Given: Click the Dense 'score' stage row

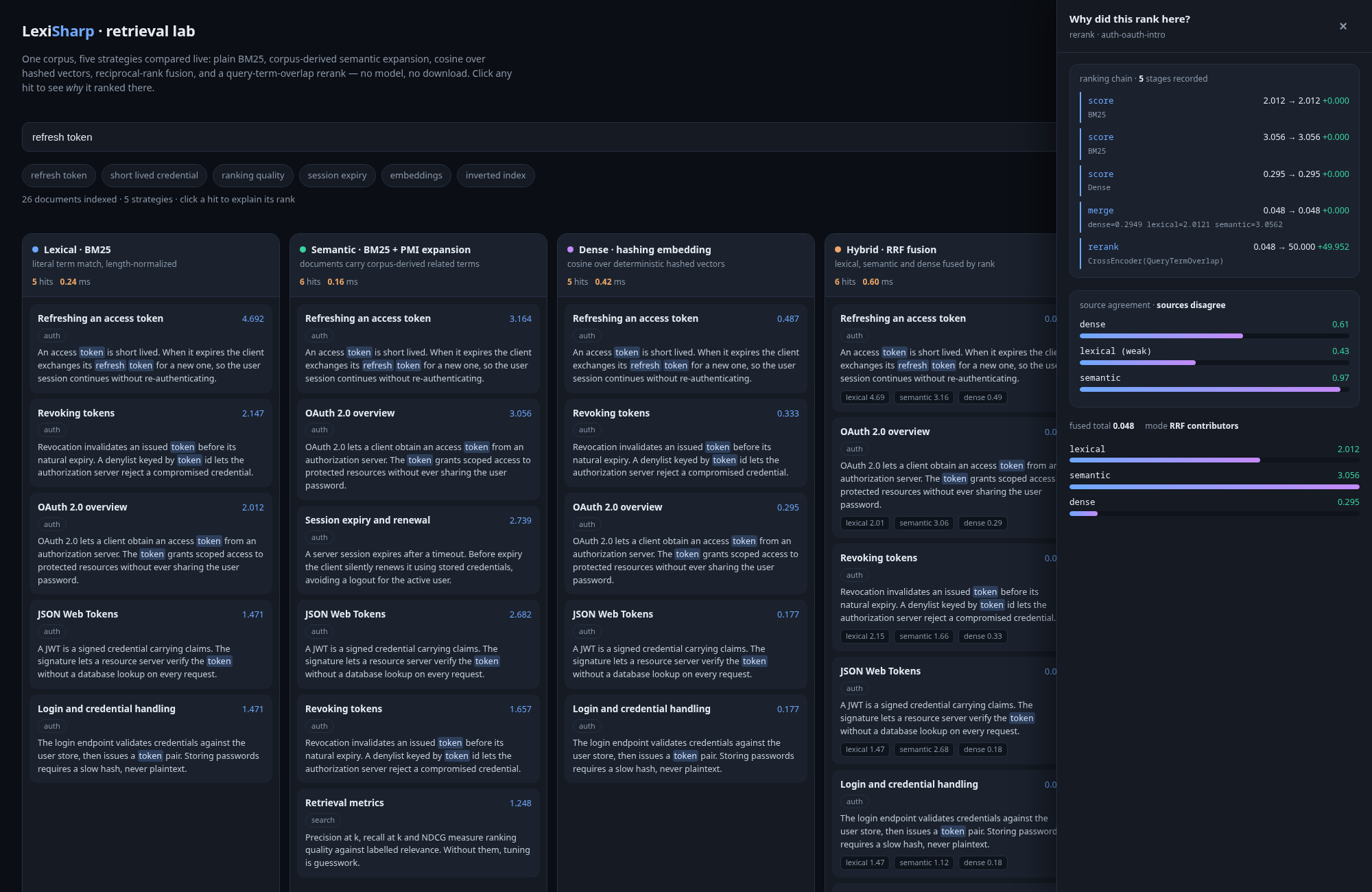Looking at the screenshot, I should point(1215,180).
